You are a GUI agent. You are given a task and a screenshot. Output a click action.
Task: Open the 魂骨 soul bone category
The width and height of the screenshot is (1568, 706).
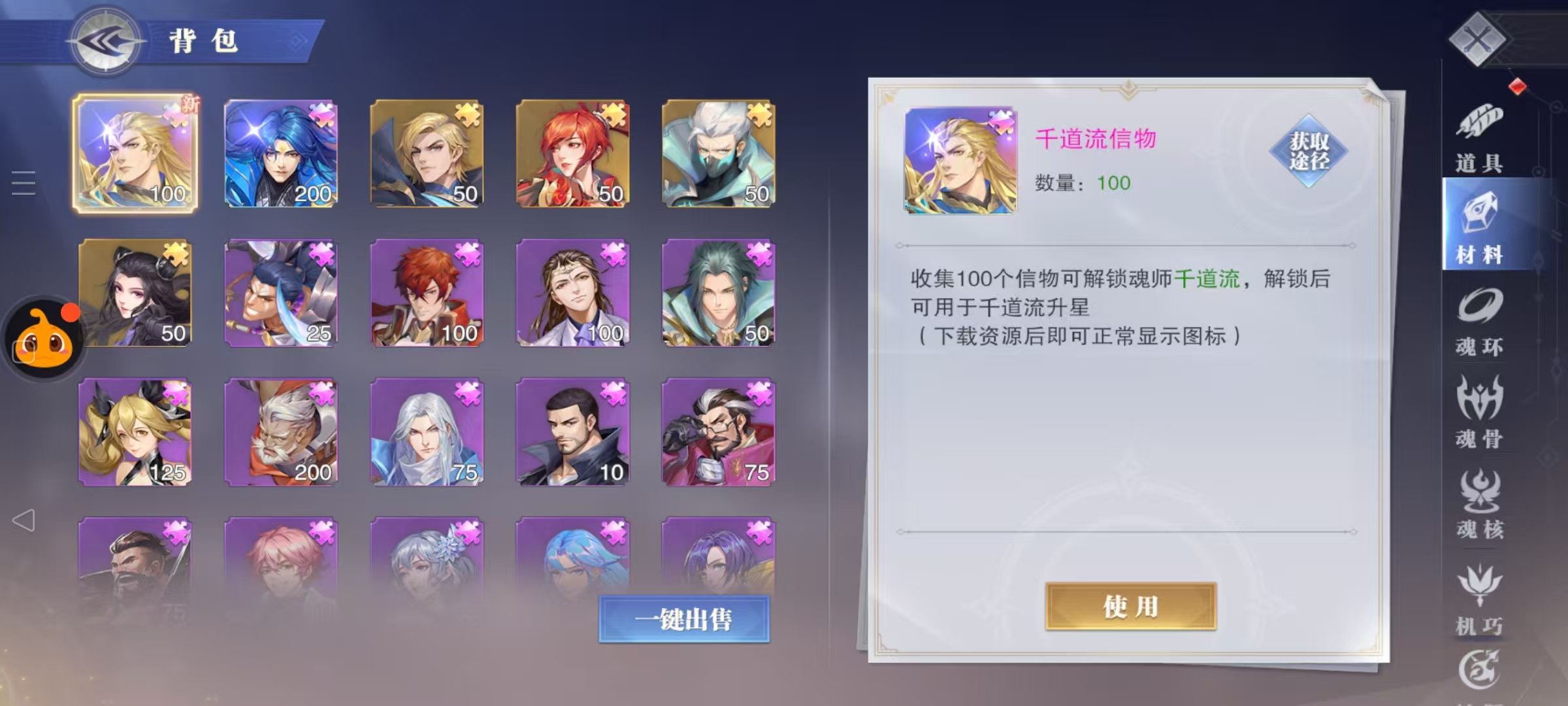pos(1479,413)
